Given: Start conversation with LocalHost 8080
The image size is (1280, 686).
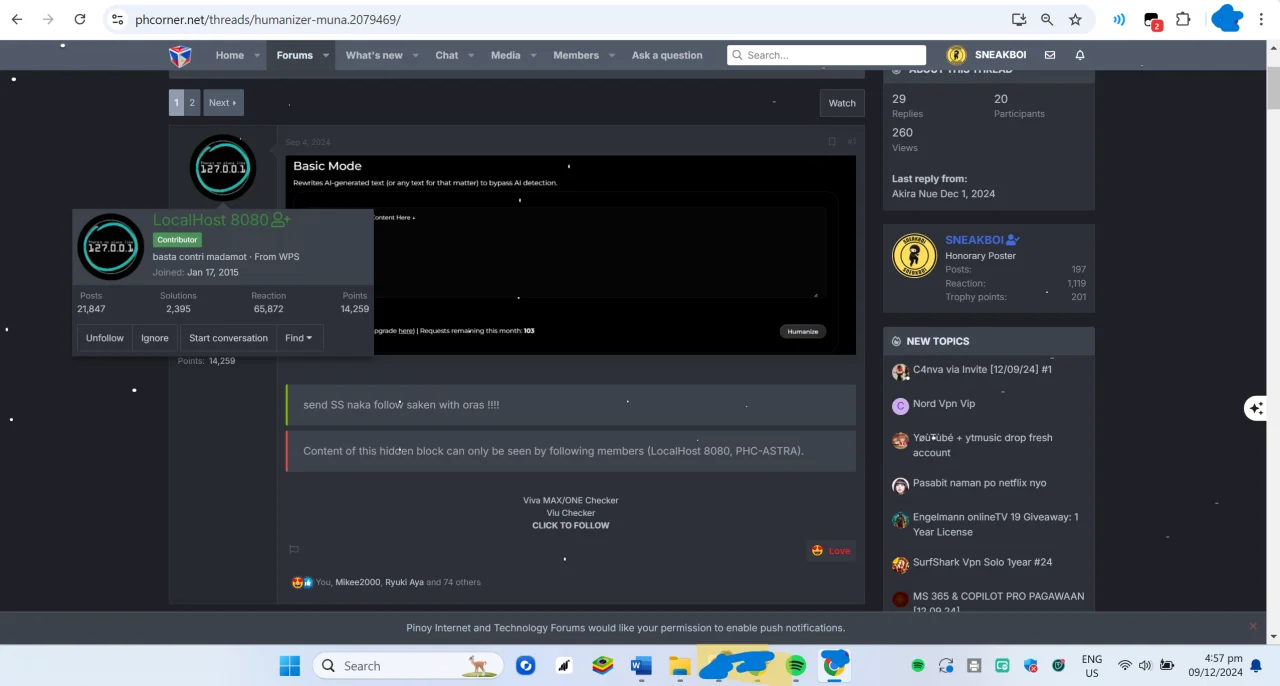Looking at the screenshot, I should pyautogui.click(x=228, y=338).
